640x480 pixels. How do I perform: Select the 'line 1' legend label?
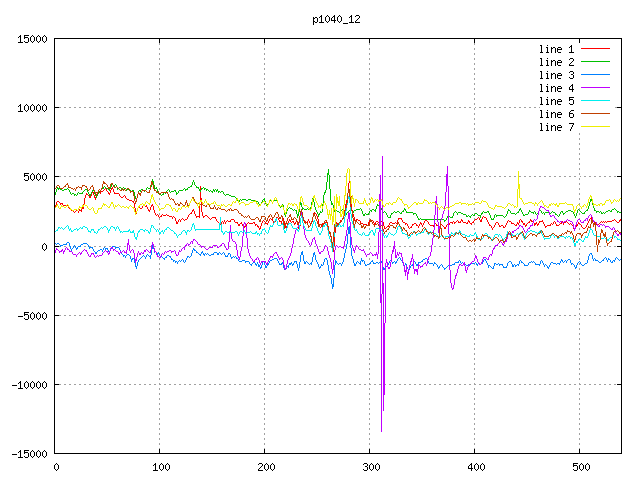pos(556,49)
